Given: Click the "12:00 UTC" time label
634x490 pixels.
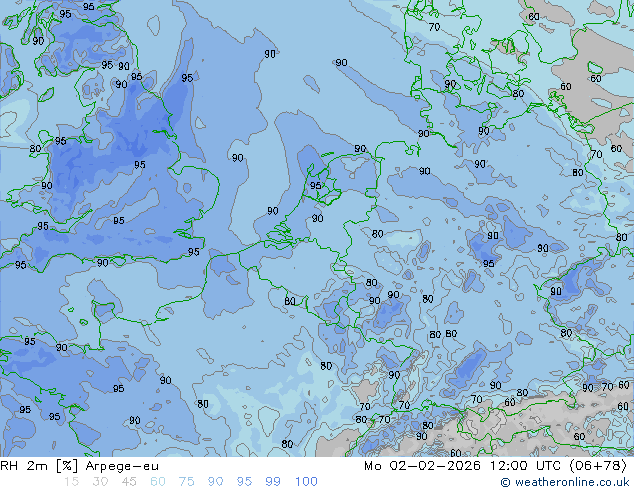Looking at the screenshot, I should [x=527, y=466].
